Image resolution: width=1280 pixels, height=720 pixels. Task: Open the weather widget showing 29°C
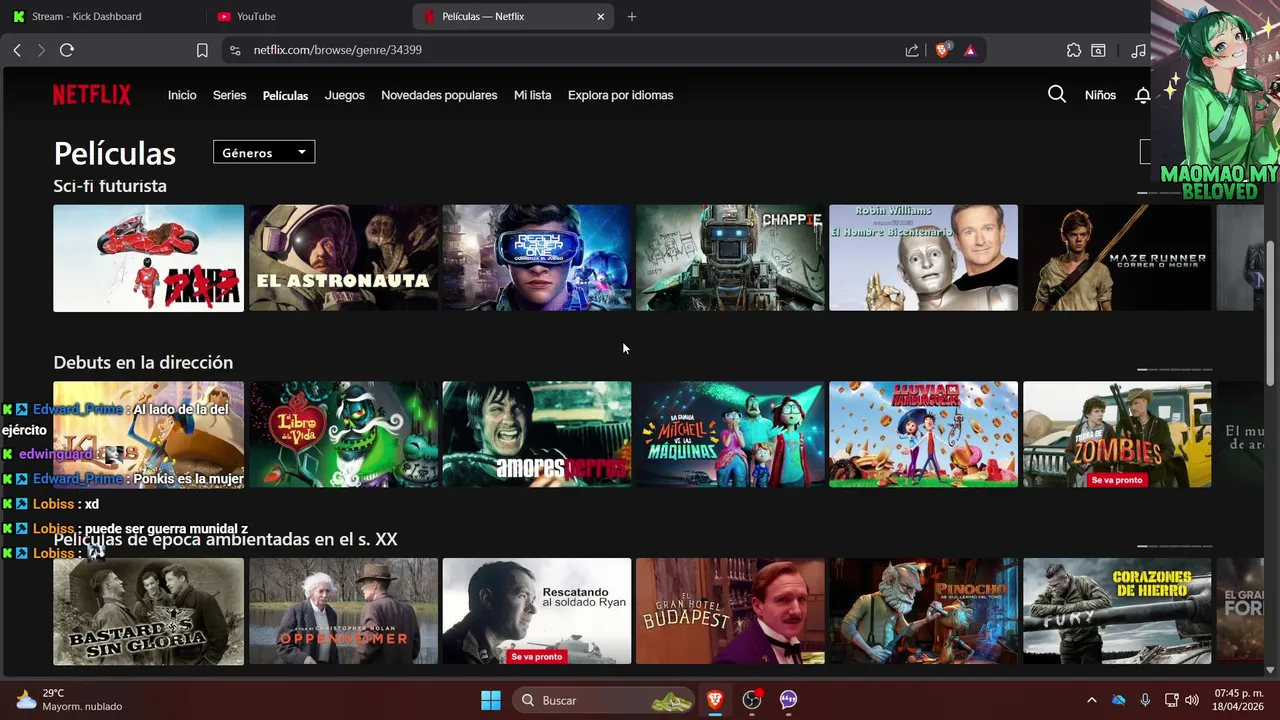coord(68,700)
